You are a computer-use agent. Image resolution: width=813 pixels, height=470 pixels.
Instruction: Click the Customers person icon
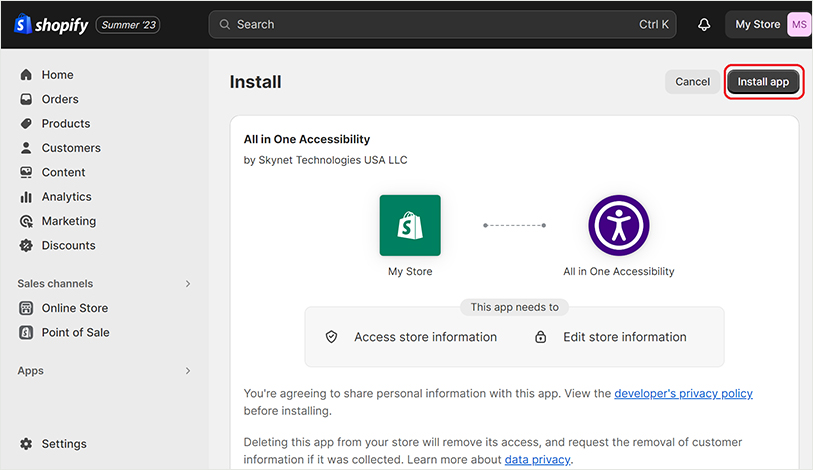pos(26,148)
